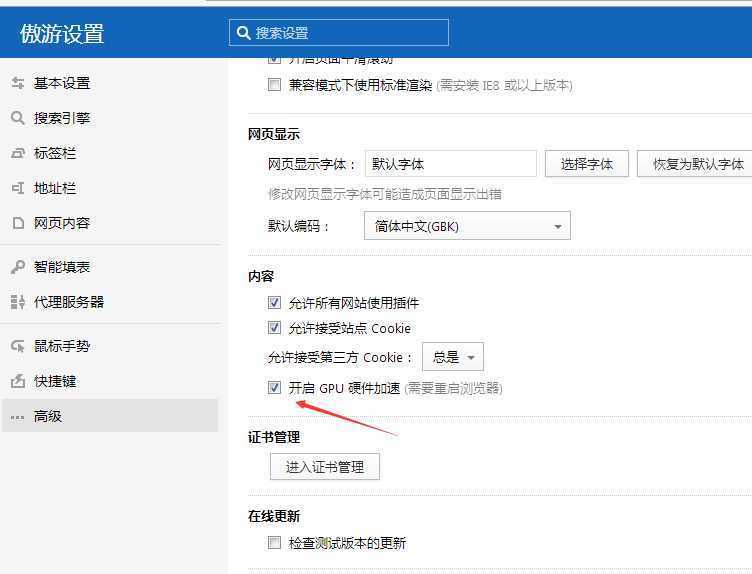Click the 默认字体 font text field
The image size is (752, 574).
[450, 164]
